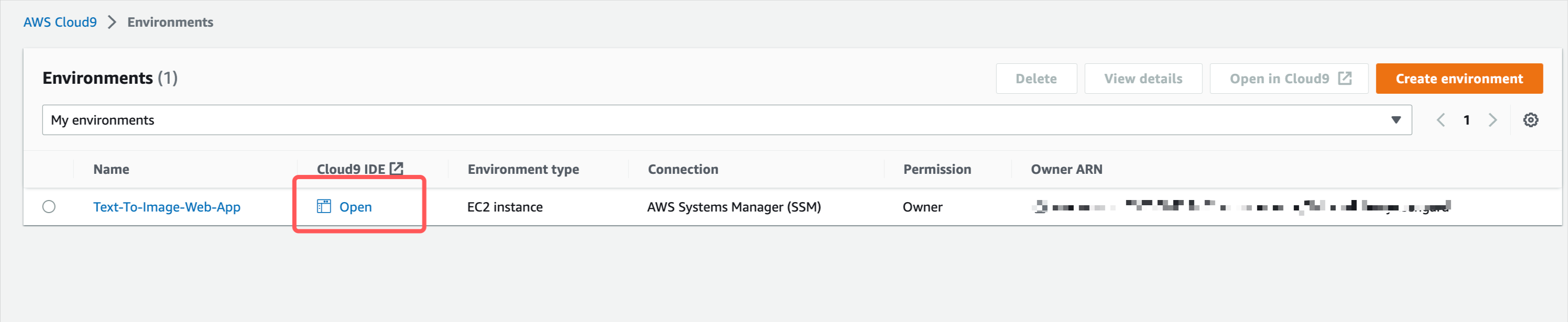Click the Owner ARN column header

1066,169
